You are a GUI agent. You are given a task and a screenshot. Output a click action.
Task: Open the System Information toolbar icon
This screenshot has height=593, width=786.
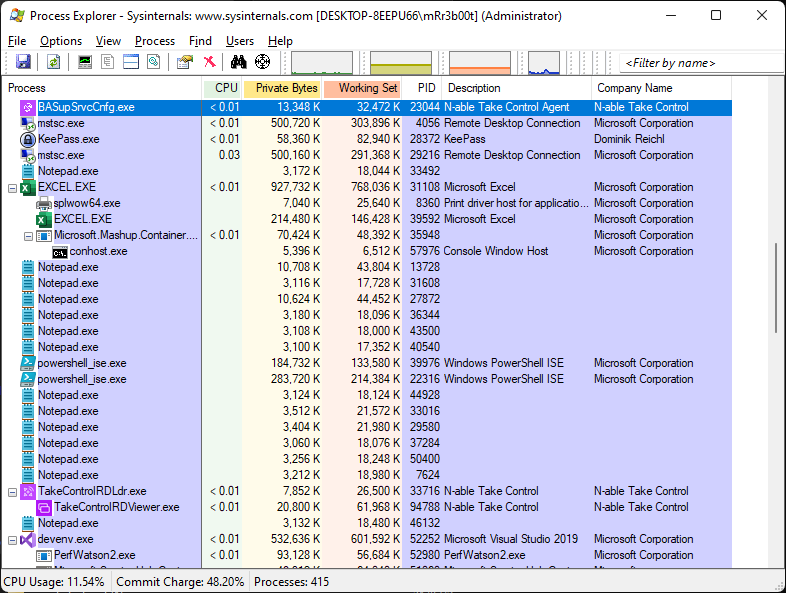pos(85,62)
